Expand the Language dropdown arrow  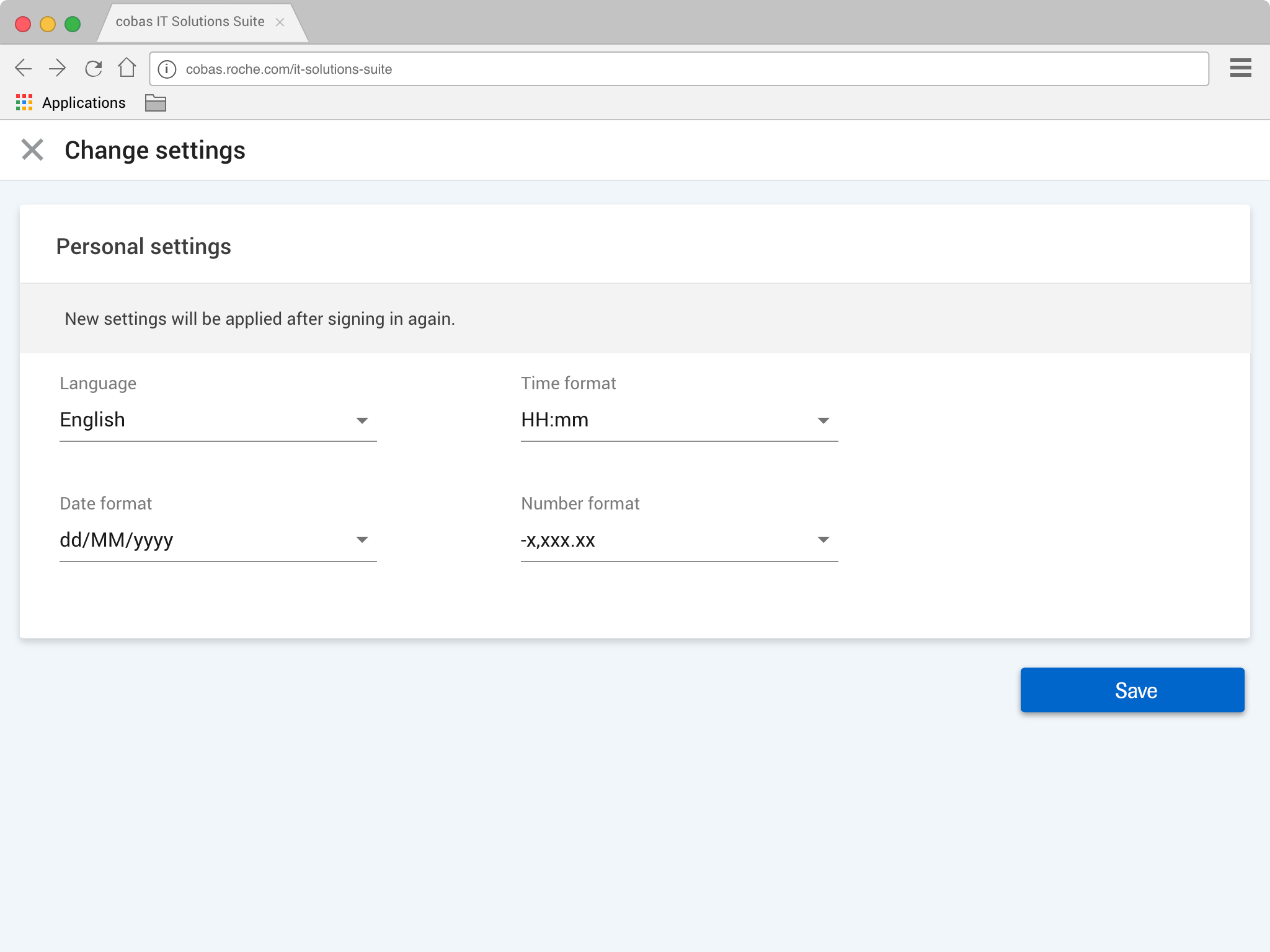tap(362, 421)
